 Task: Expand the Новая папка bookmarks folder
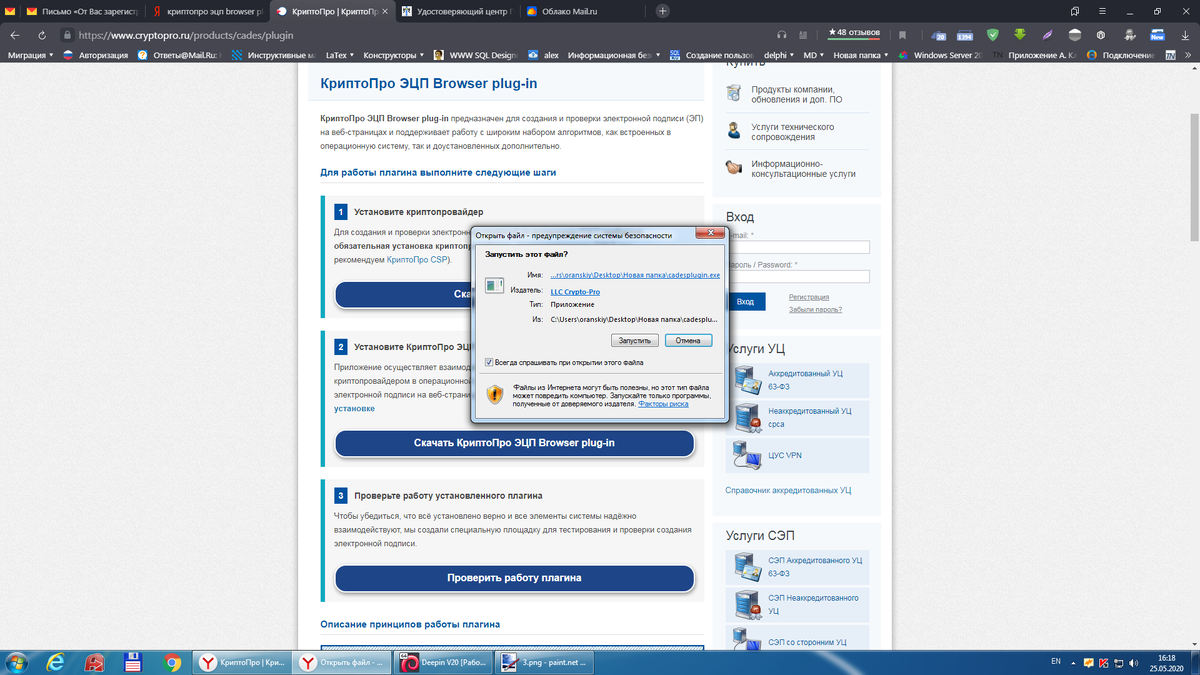[861, 55]
